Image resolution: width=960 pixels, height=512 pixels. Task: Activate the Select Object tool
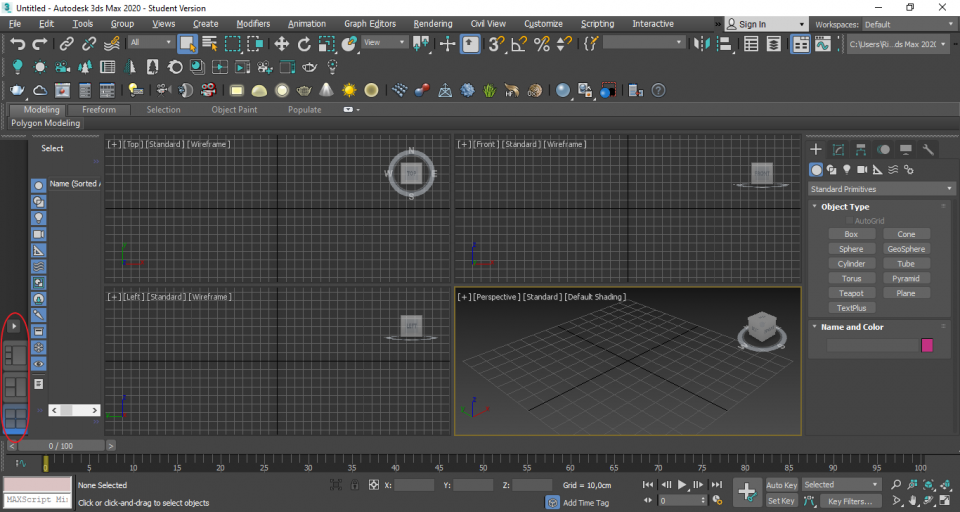click(187, 43)
